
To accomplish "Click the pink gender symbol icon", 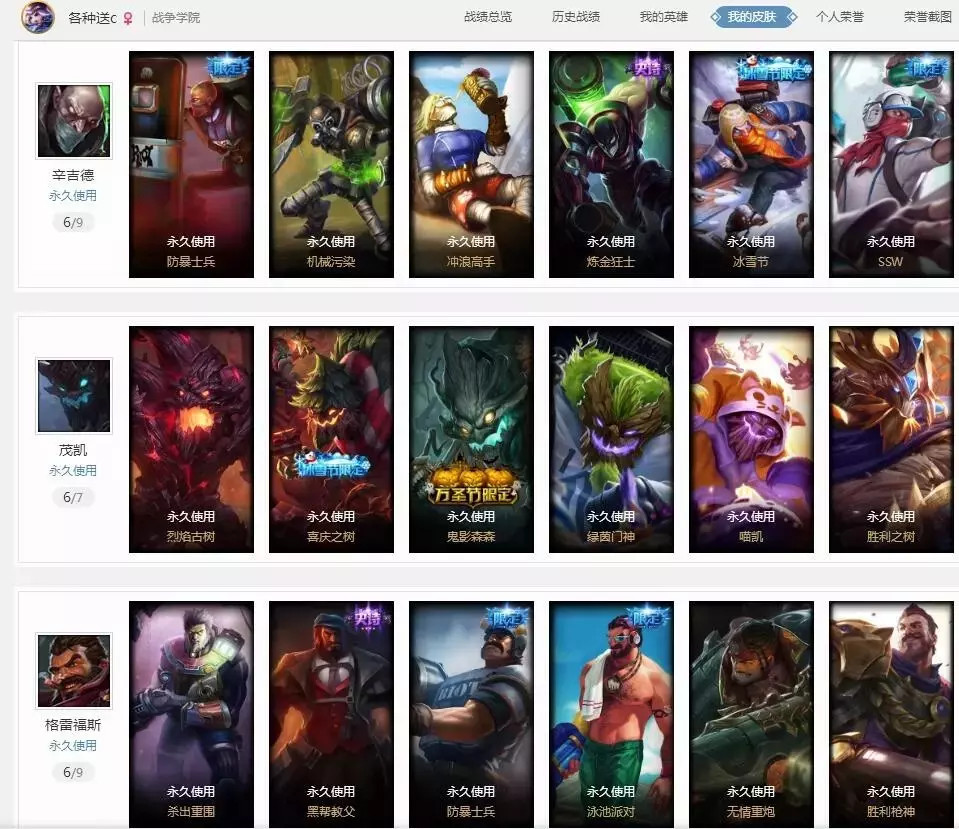I will pos(128,18).
